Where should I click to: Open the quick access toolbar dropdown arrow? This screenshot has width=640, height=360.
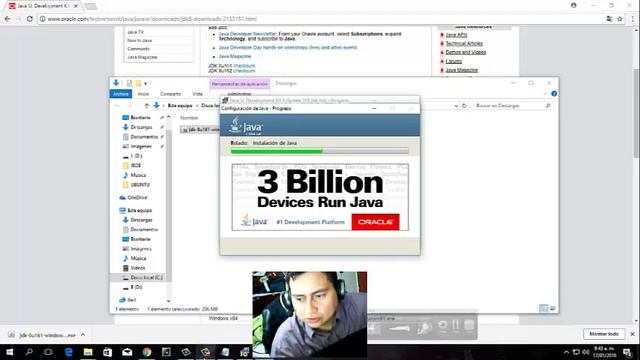tap(145, 84)
